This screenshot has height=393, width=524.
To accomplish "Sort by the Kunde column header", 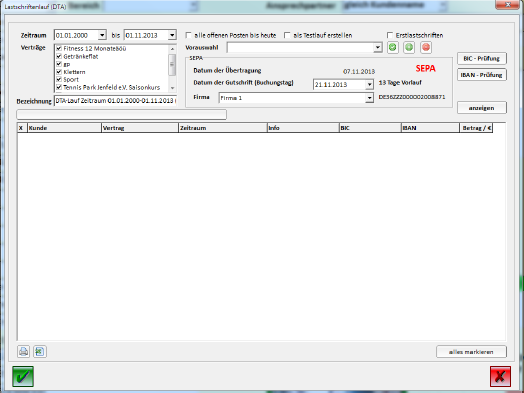I will [64, 128].
